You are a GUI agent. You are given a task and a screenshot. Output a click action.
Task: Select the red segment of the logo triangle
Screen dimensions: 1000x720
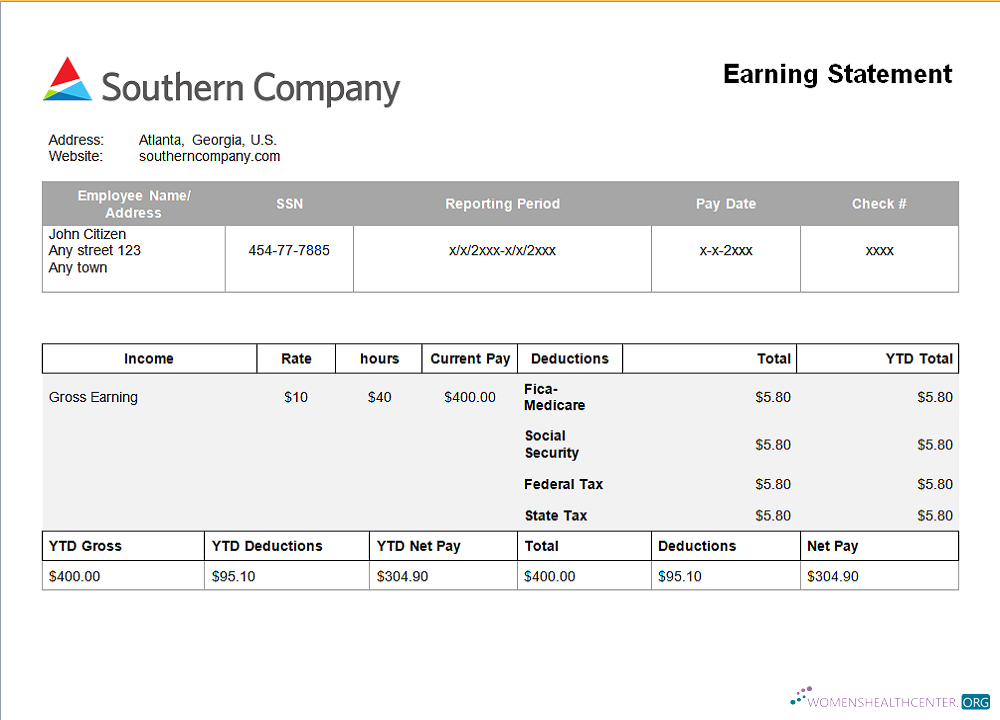click(x=65, y=68)
